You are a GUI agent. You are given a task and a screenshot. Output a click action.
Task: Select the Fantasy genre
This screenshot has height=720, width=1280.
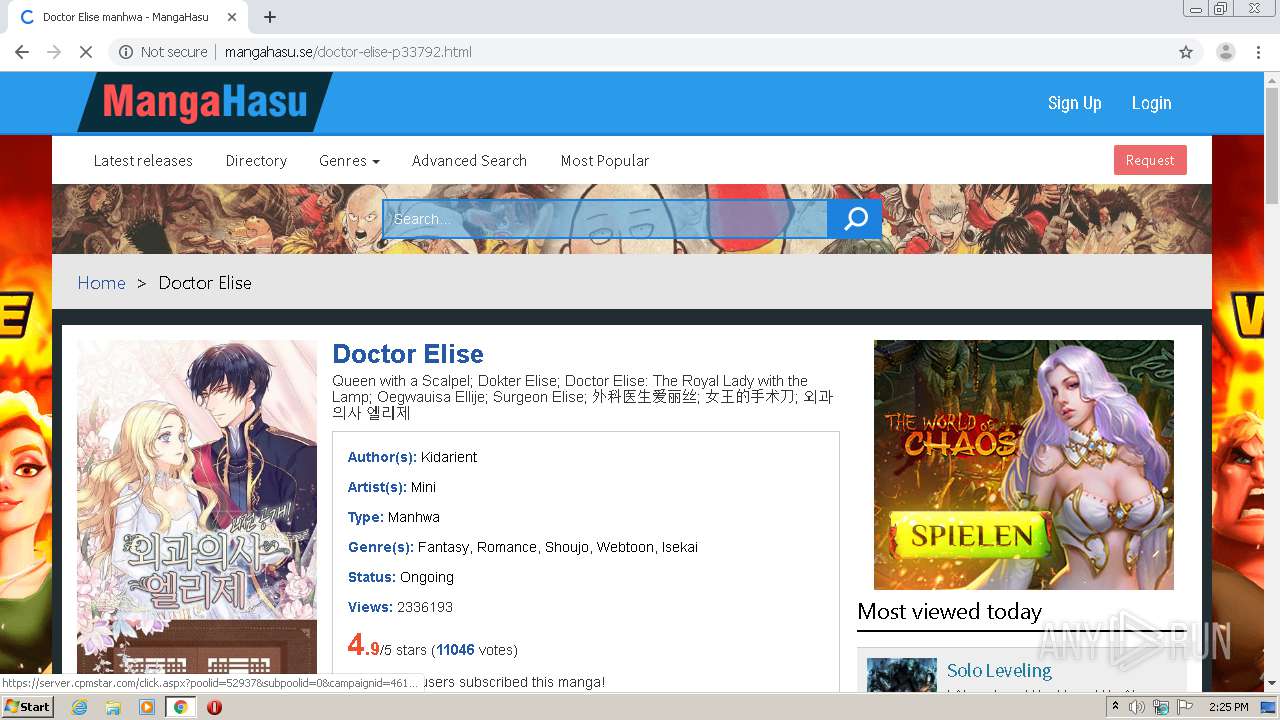443,547
